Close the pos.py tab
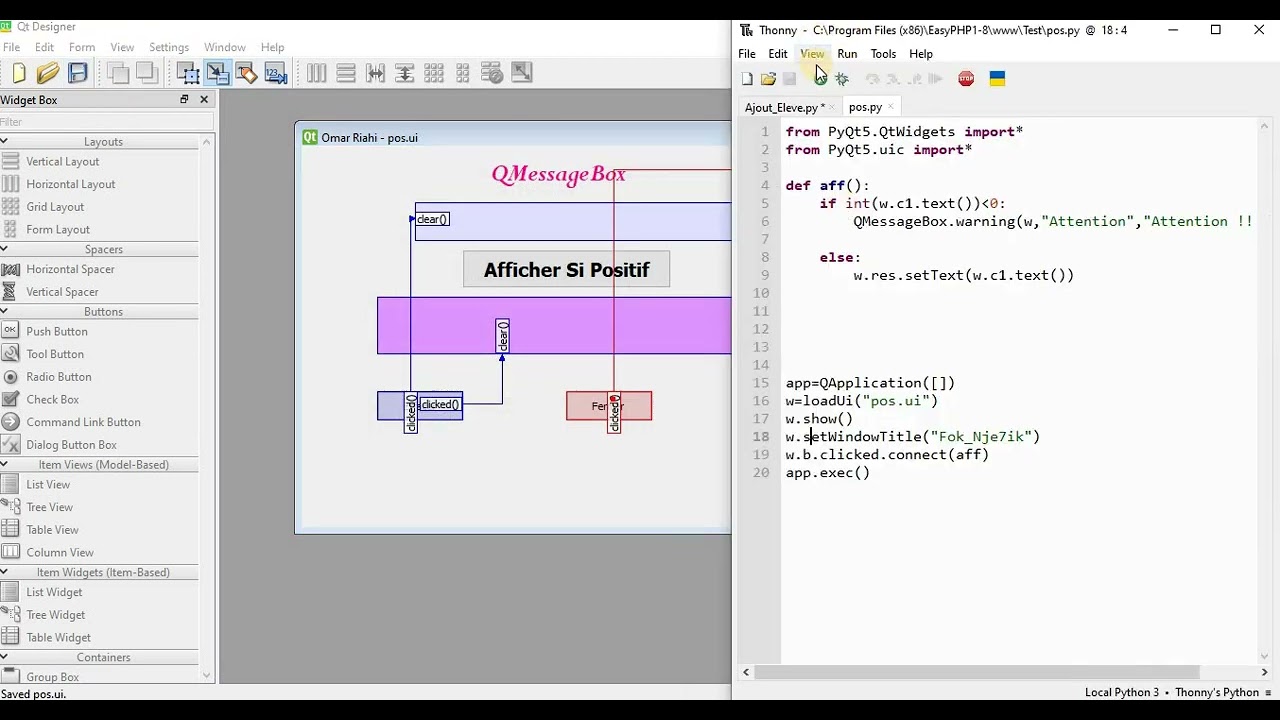Viewport: 1280px width, 720px height. 890,107
